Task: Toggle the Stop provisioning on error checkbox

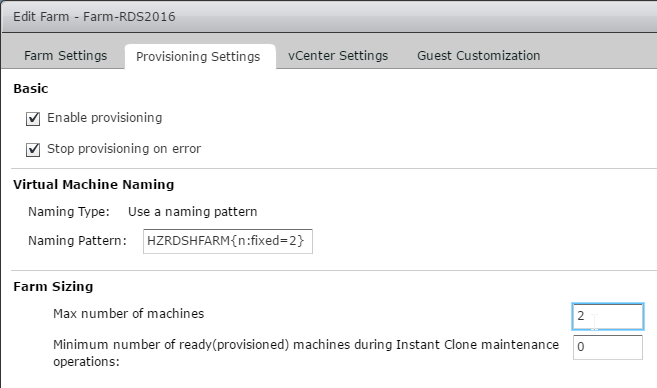Action: [33, 150]
